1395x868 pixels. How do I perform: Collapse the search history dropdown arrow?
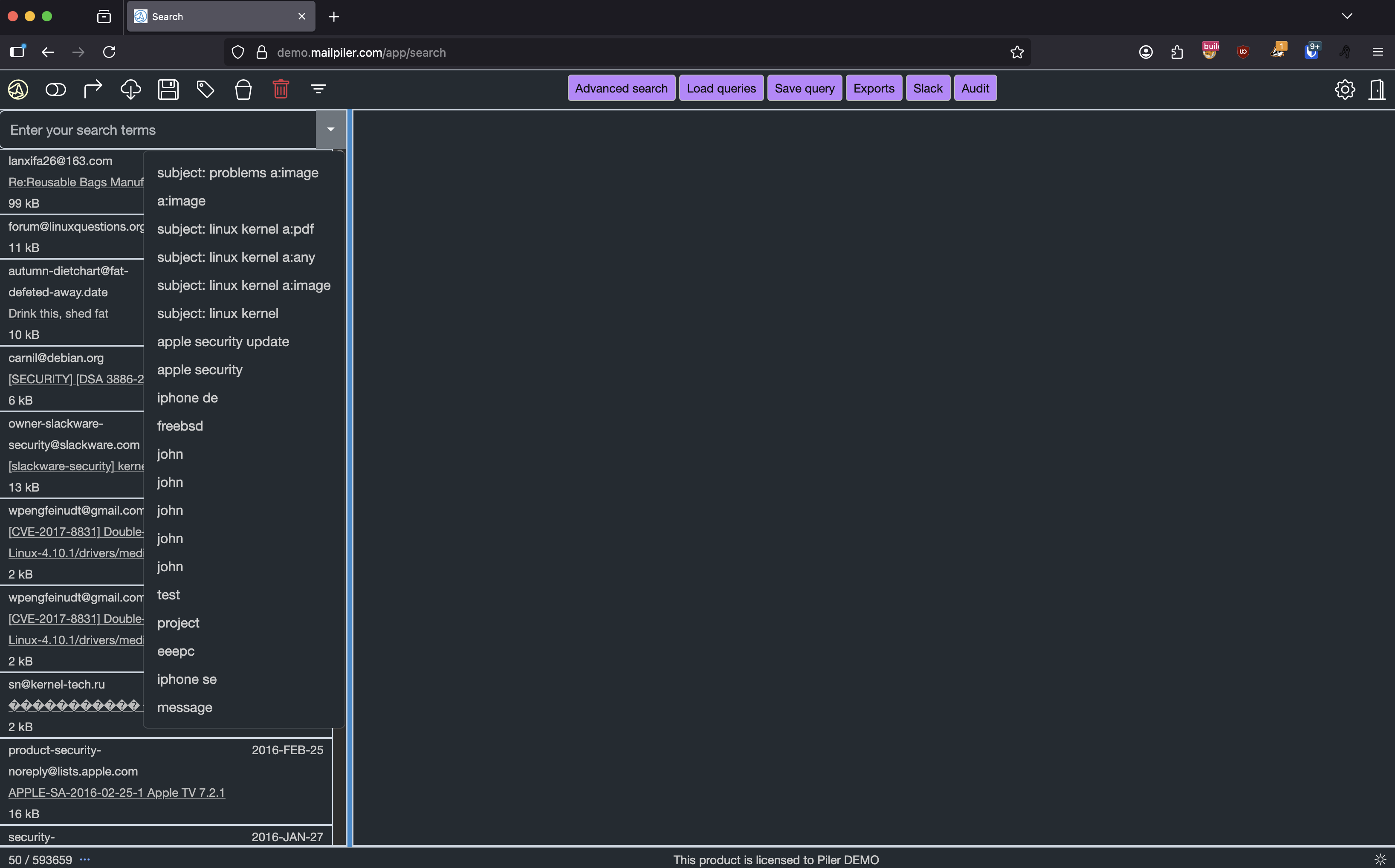coord(331,130)
